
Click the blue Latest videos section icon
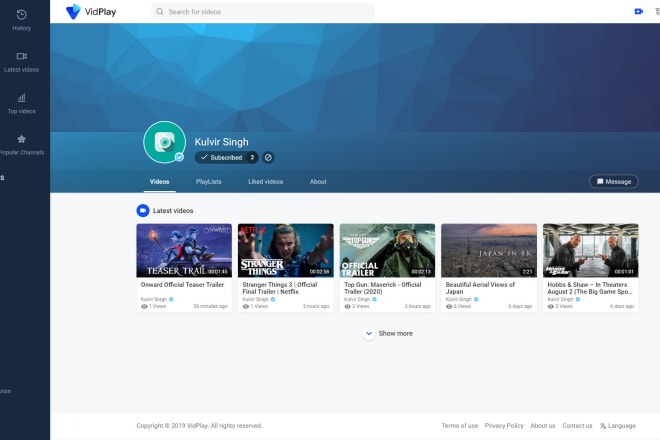point(143,211)
